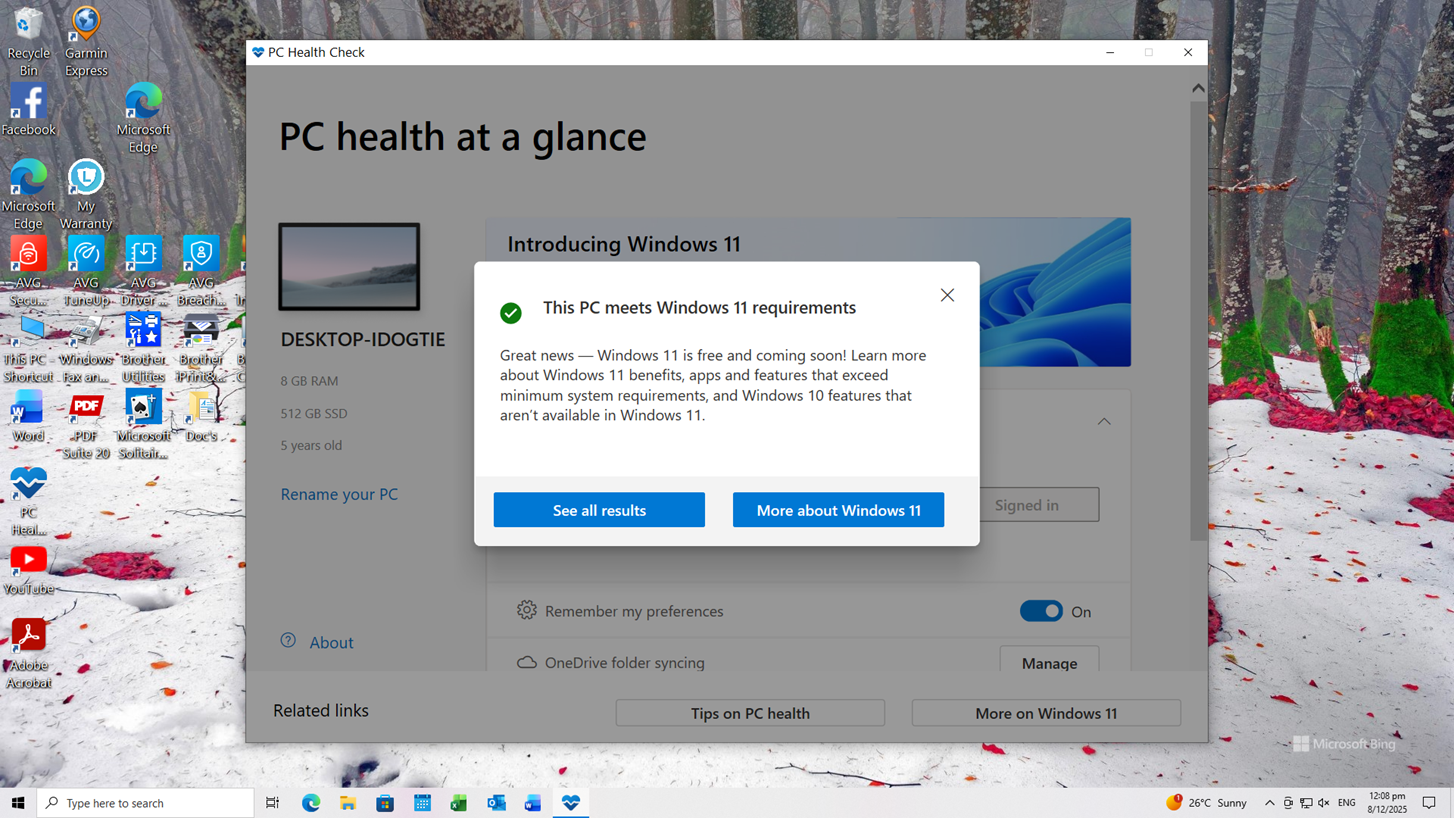Image resolution: width=1454 pixels, height=818 pixels.
Task: Open the 26°C Sunny weather widget
Action: (x=1207, y=803)
